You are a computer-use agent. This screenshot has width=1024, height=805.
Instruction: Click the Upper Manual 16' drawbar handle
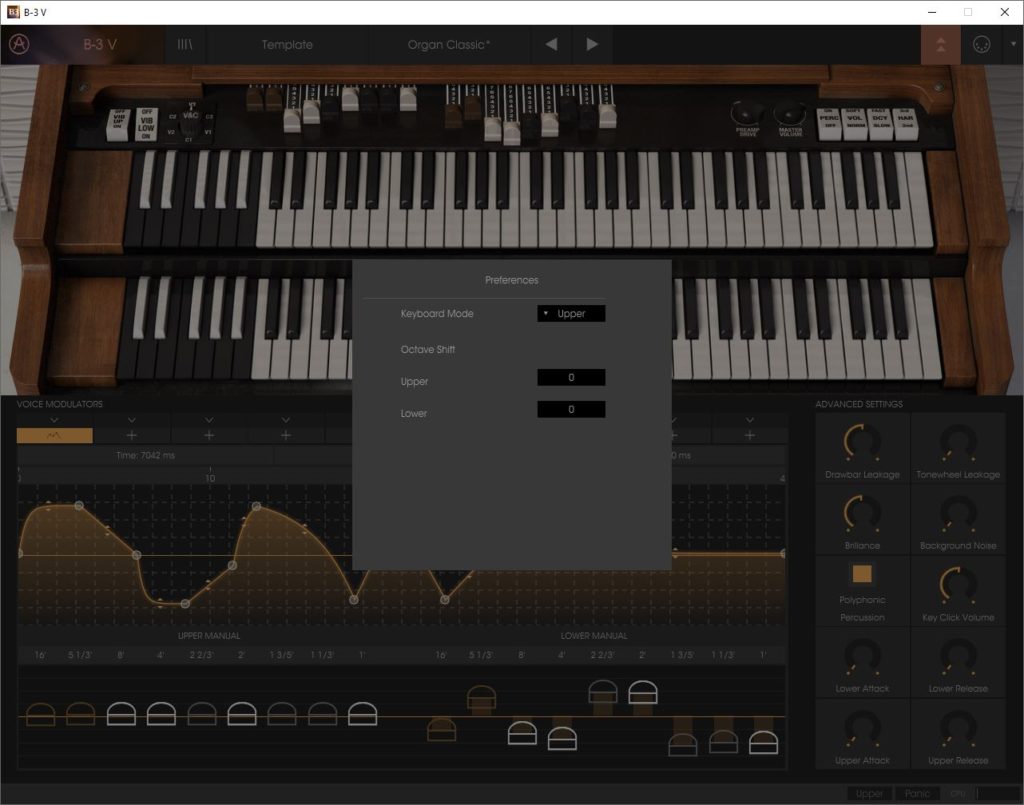[40, 714]
